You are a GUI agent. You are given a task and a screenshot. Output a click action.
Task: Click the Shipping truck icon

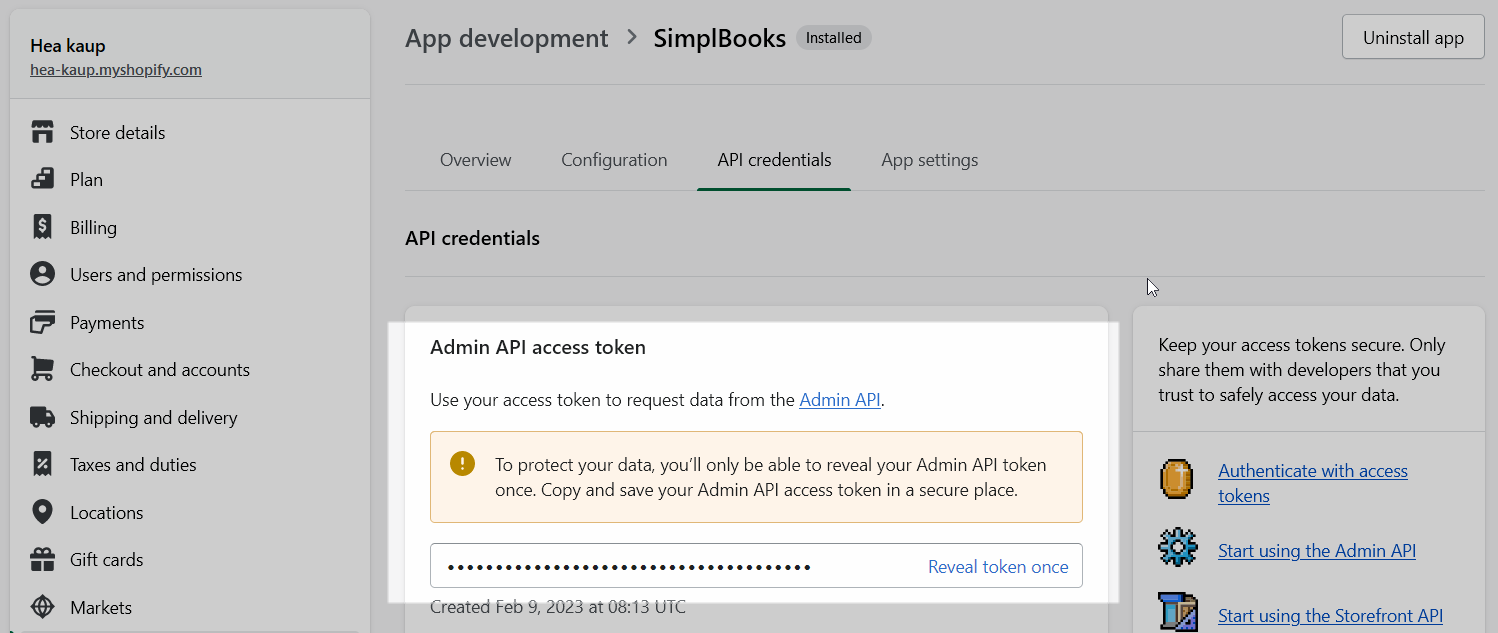[42, 418]
